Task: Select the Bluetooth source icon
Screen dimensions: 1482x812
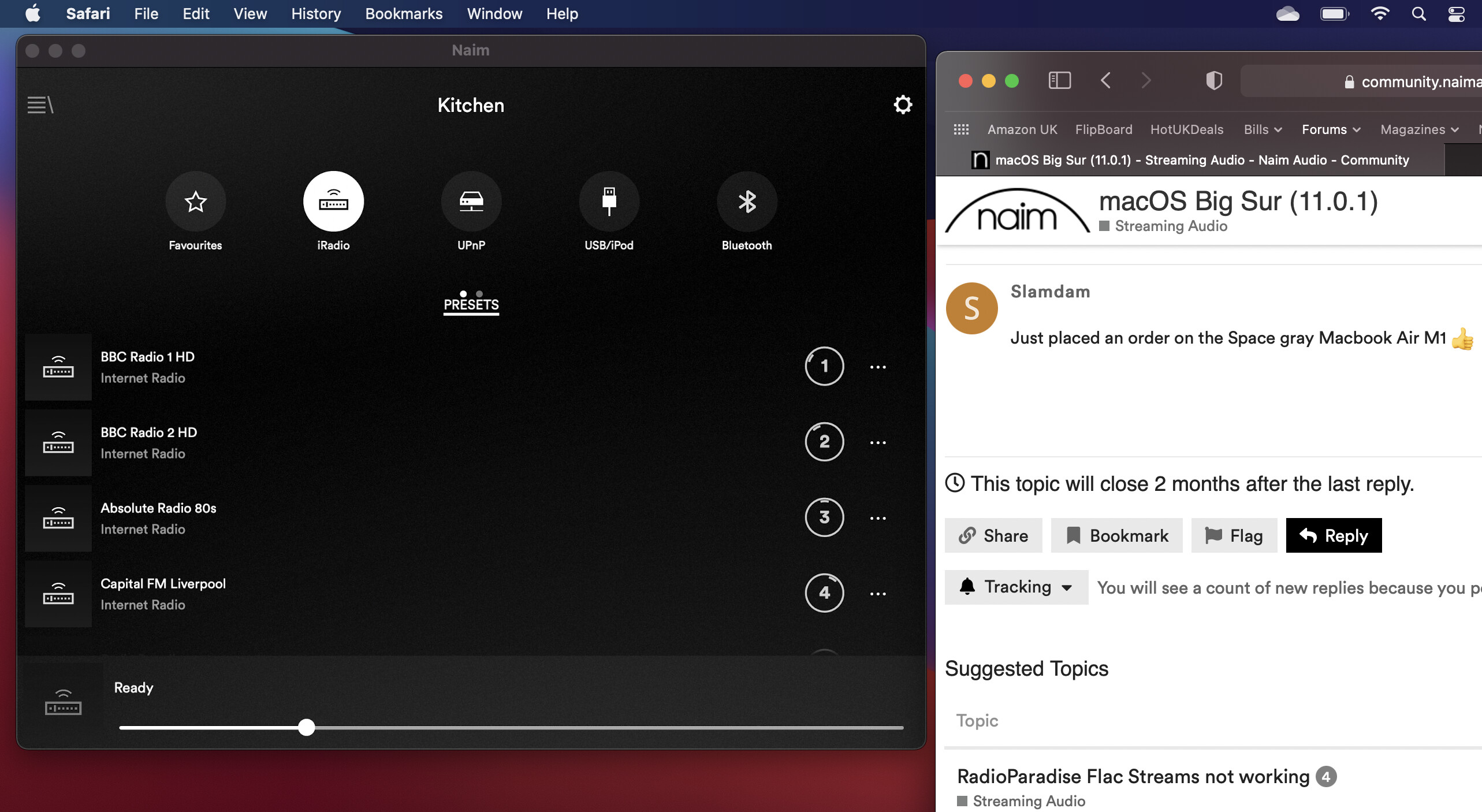Action: [x=746, y=202]
